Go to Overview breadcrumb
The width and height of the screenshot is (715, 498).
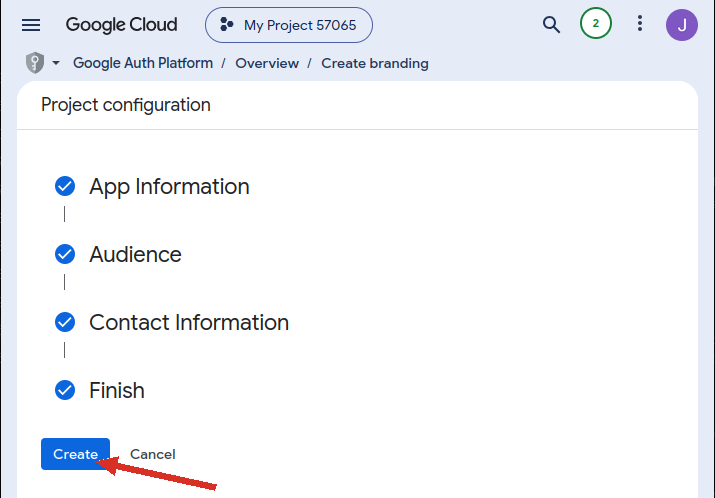267,63
